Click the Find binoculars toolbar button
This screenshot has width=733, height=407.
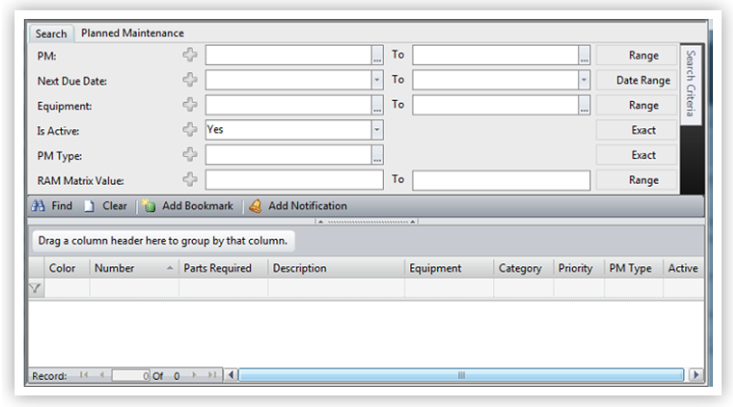50,206
